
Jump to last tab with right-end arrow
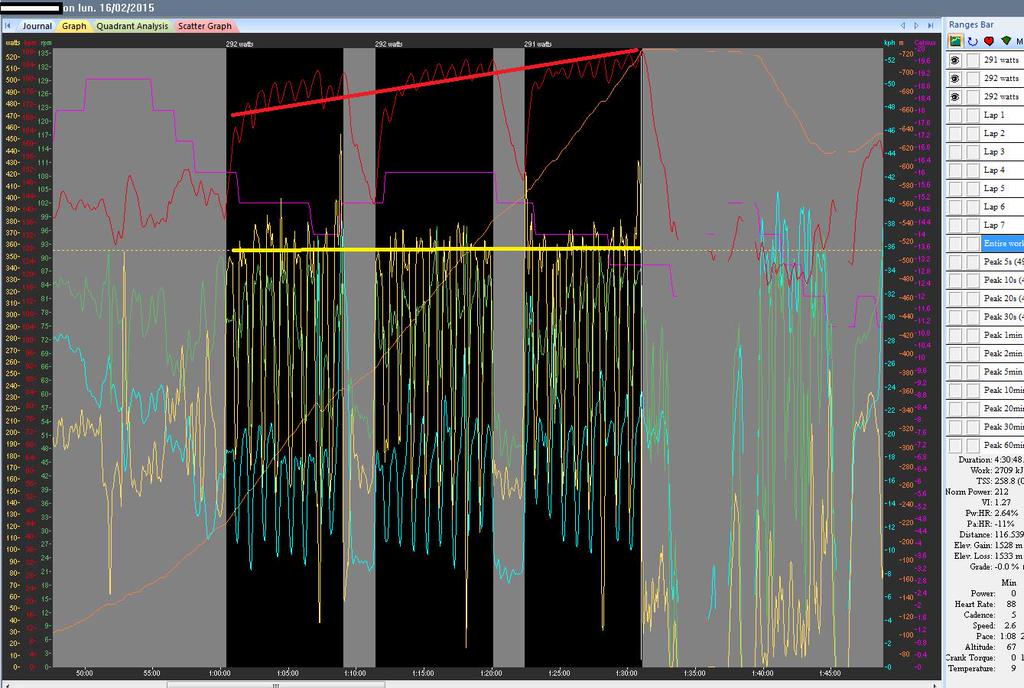pyautogui.click(x=931, y=25)
